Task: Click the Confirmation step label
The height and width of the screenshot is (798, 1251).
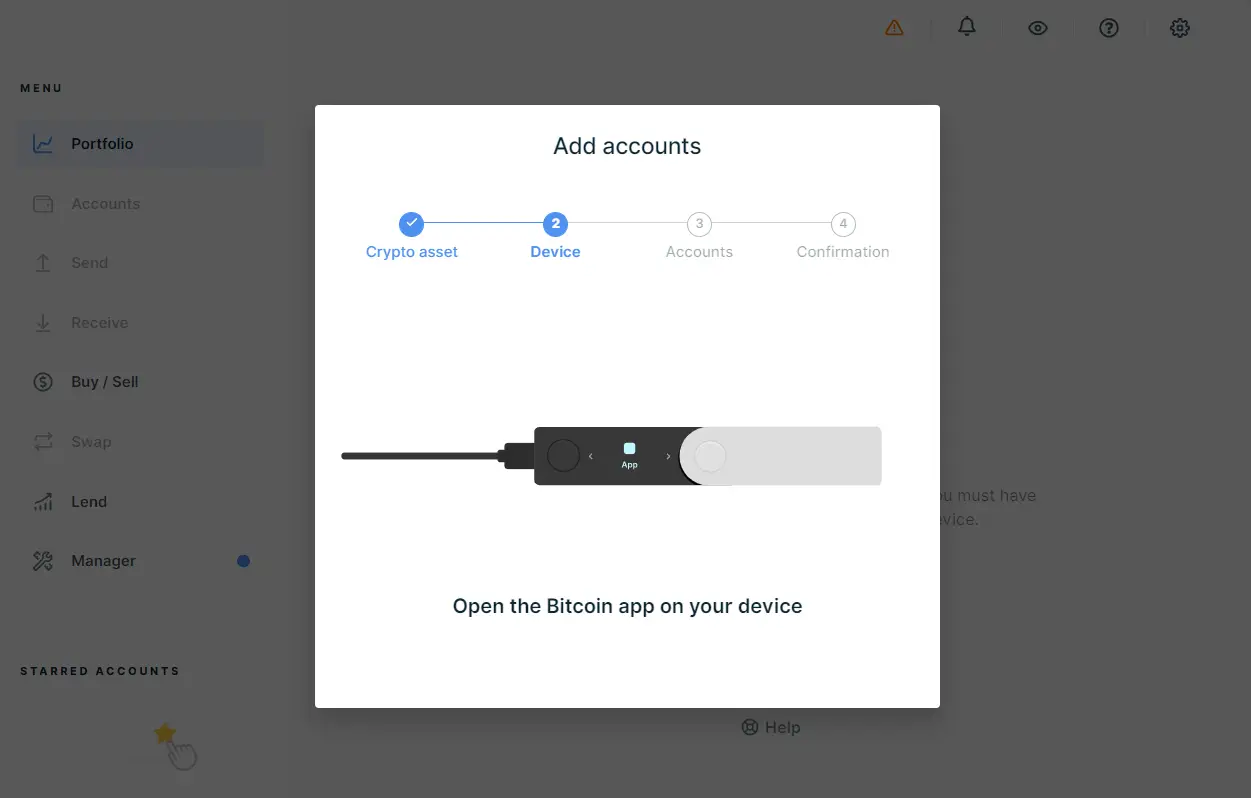Action: point(843,252)
